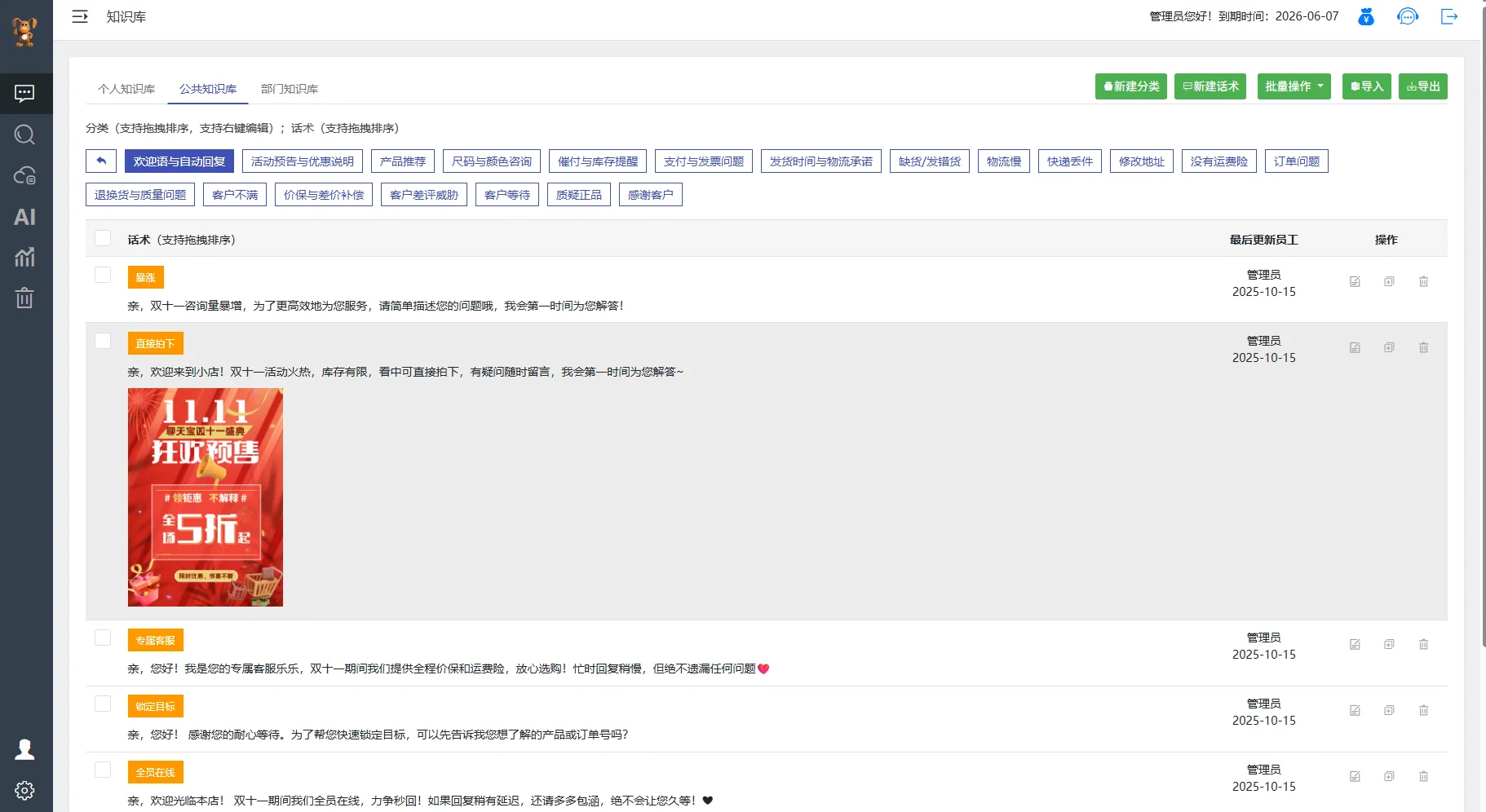Open the magnifier search icon in sidebar
This screenshot has height=812, width=1486.
(24, 135)
